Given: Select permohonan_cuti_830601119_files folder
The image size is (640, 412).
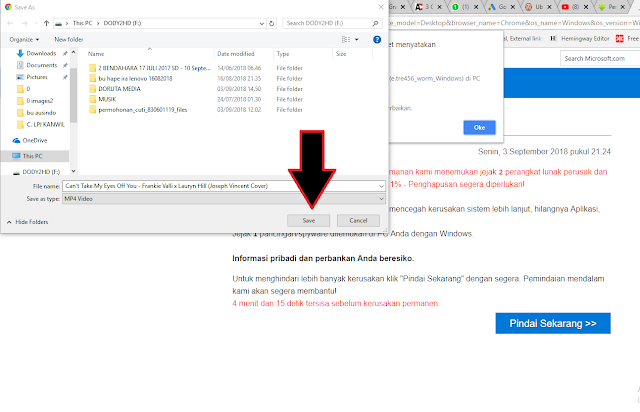Looking at the screenshot, I should (x=138, y=110).
